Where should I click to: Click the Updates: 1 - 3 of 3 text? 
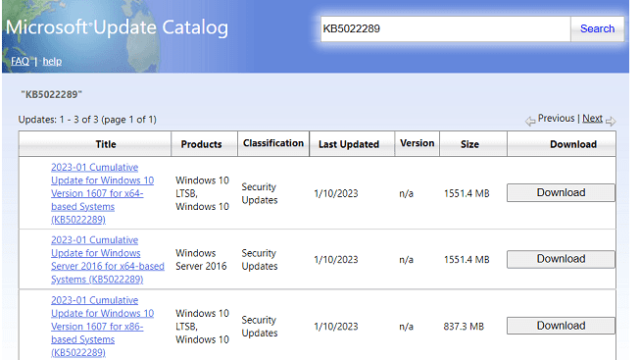[87, 120]
